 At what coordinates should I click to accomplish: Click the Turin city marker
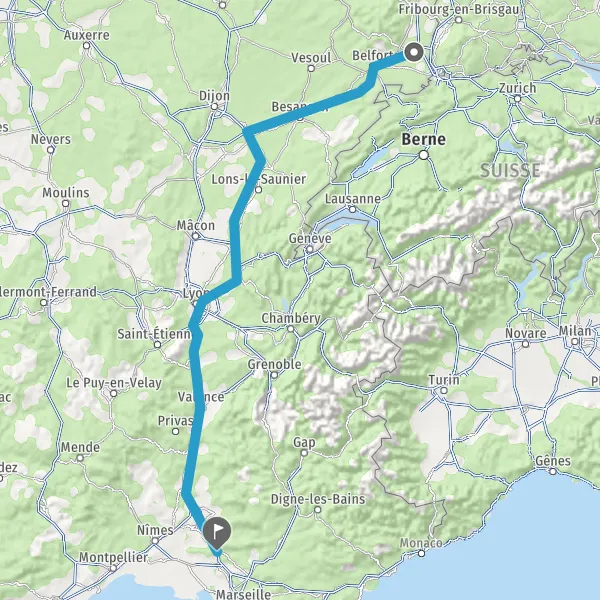coord(444,391)
